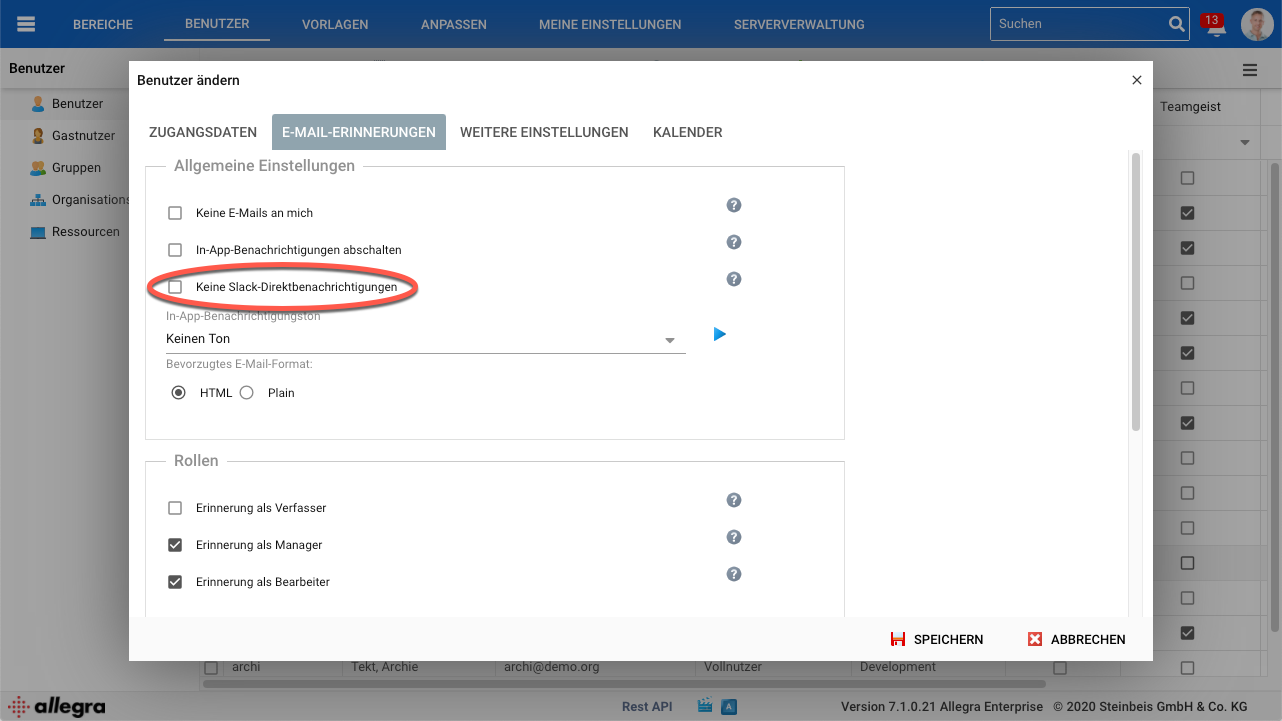Switch to the Zugangsdaten tab
Image resolution: width=1282 pixels, height=721 pixels.
pos(203,132)
